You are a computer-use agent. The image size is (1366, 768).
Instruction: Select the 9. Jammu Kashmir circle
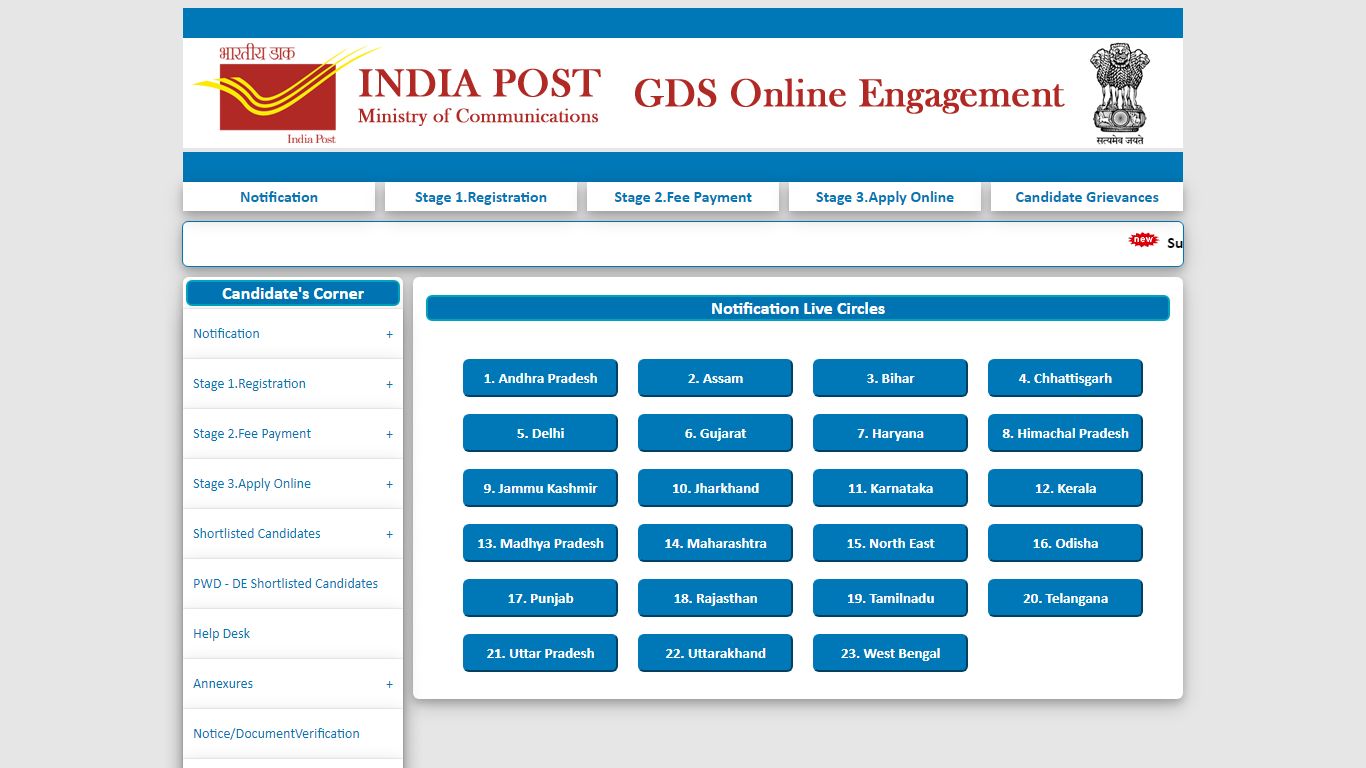540,488
